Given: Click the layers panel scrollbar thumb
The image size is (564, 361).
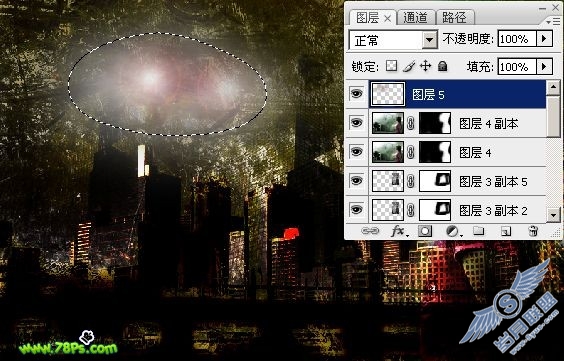Looking at the screenshot, I should point(553,116).
